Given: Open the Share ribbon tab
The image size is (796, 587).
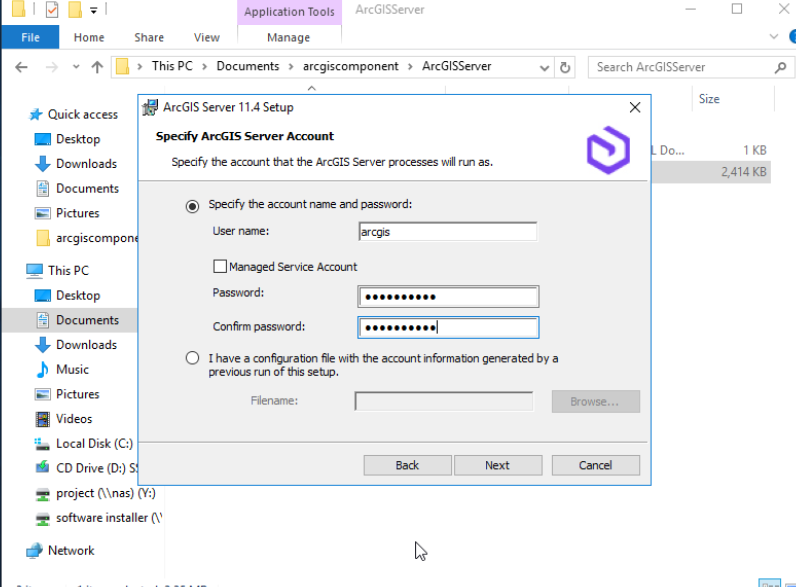Looking at the screenshot, I should [x=149, y=37].
